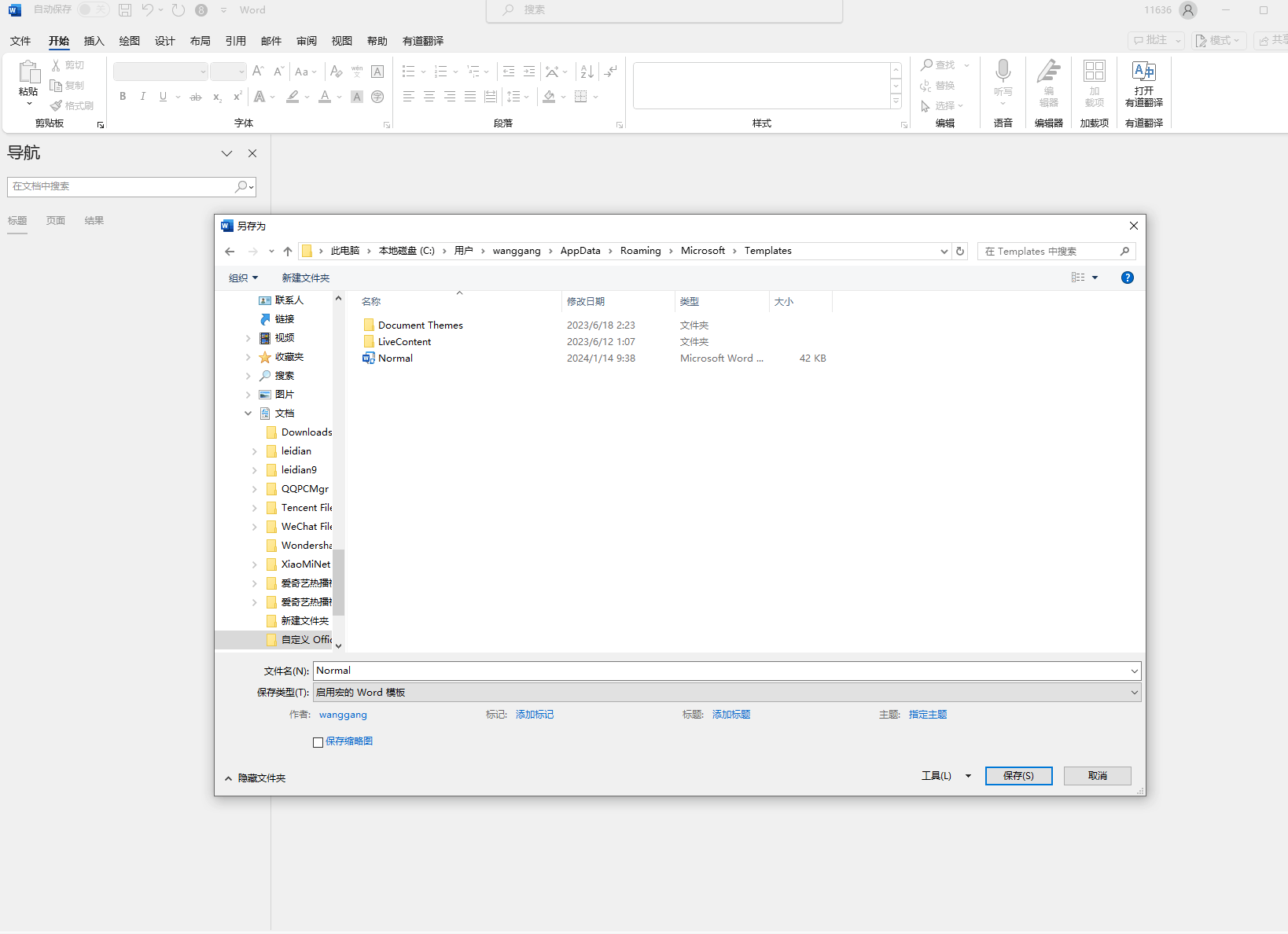Switch to the Design ribbon tab
Screen dimensions: 1288x934
[165, 41]
